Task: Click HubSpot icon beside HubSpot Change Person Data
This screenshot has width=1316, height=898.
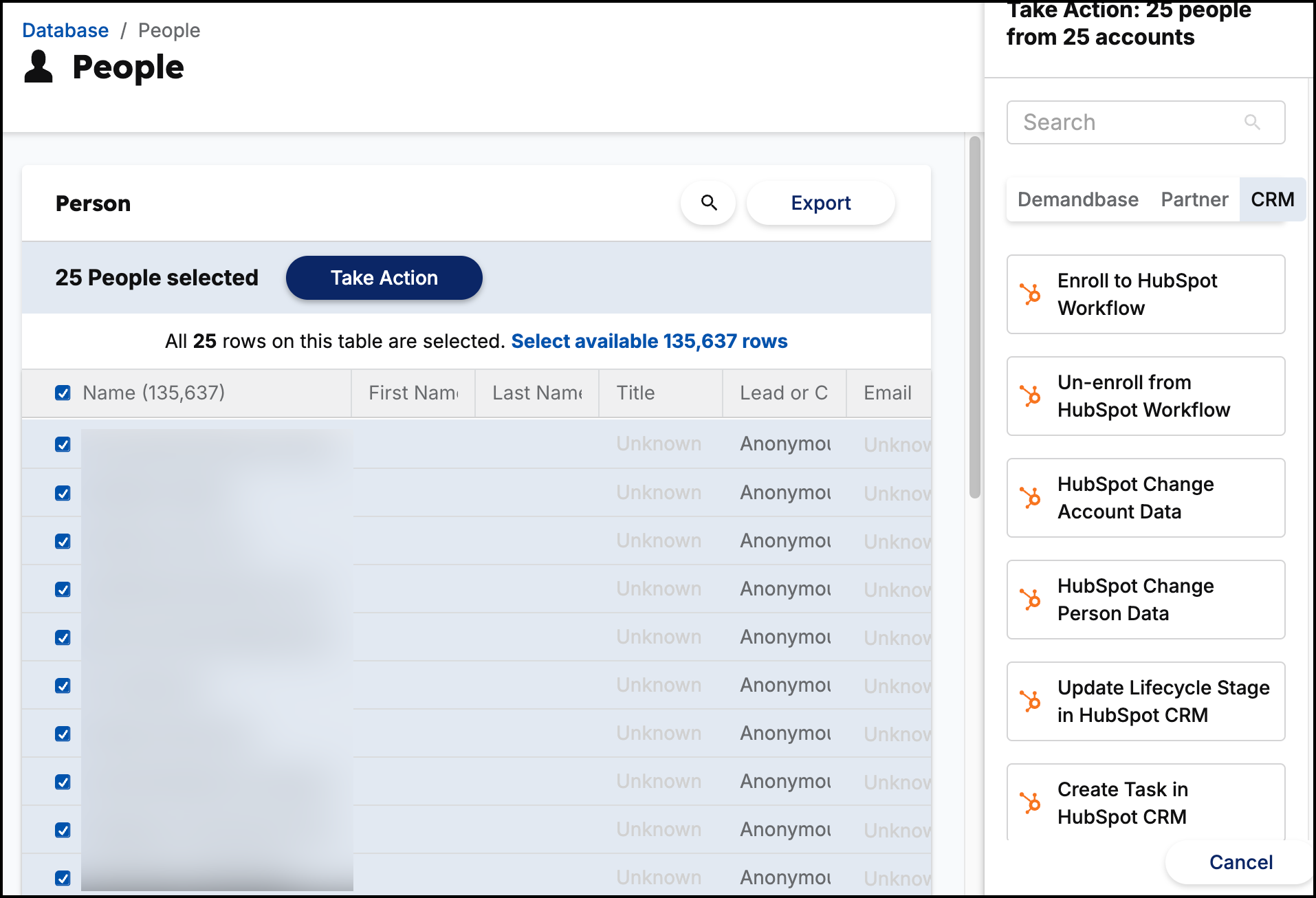Action: [x=1030, y=600]
